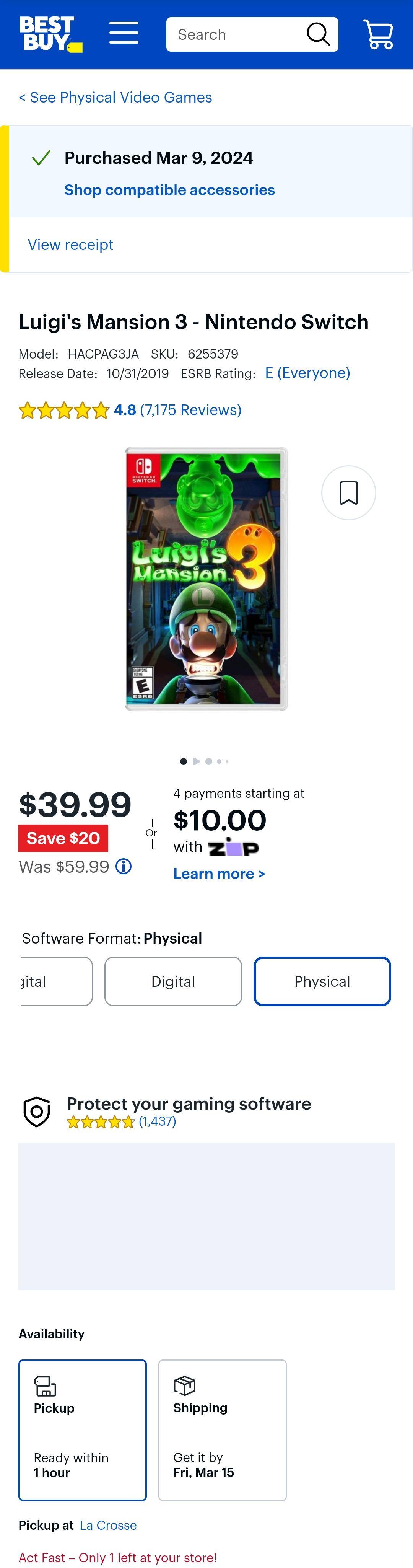
Task: Select the Physical software format
Action: [x=322, y=981]
